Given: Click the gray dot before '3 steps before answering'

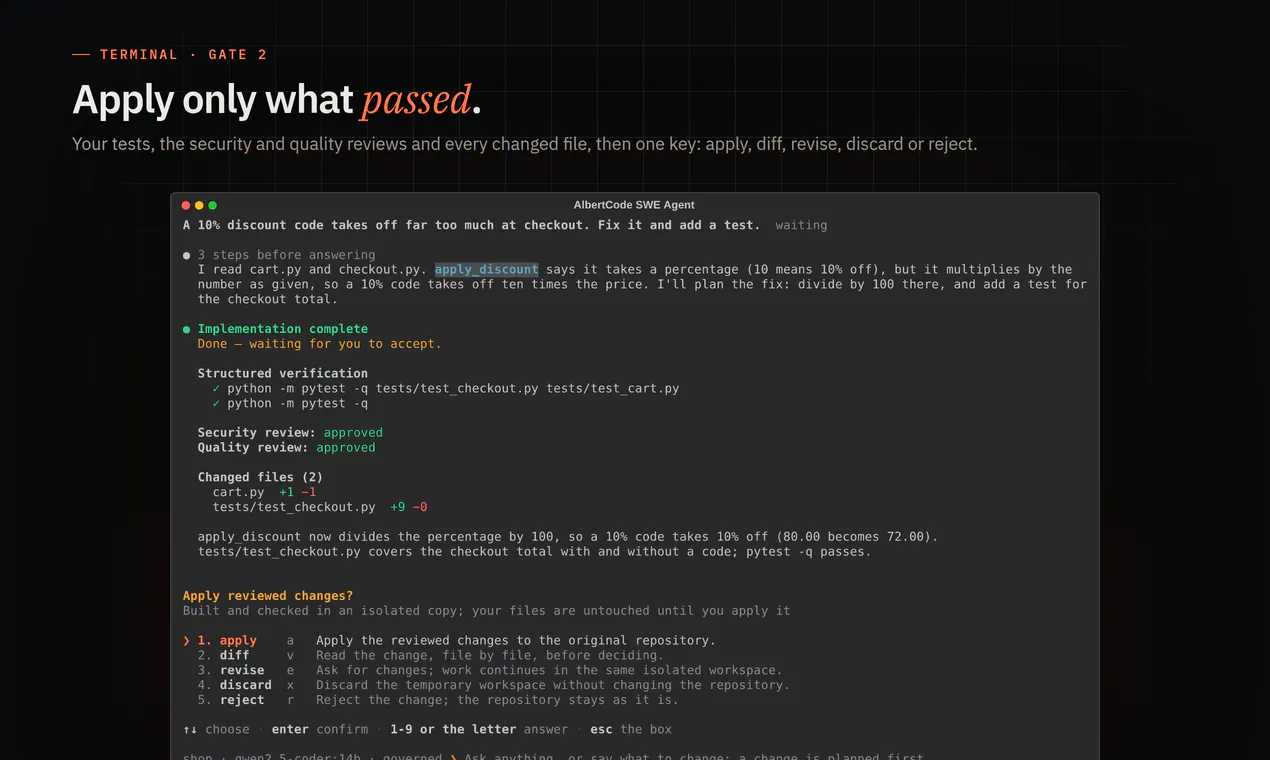Looking at the screenshot, I should pyautogui.click(x=186, y=255).
